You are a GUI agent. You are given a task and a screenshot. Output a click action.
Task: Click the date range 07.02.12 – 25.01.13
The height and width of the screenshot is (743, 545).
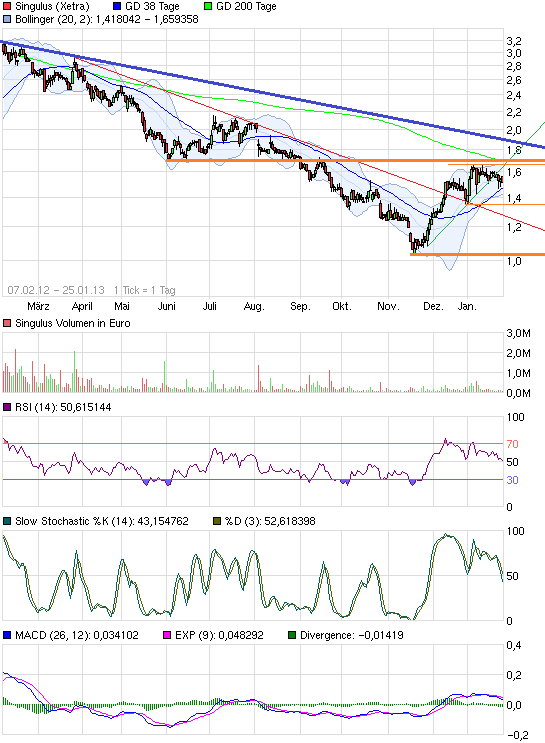(56, 290)
